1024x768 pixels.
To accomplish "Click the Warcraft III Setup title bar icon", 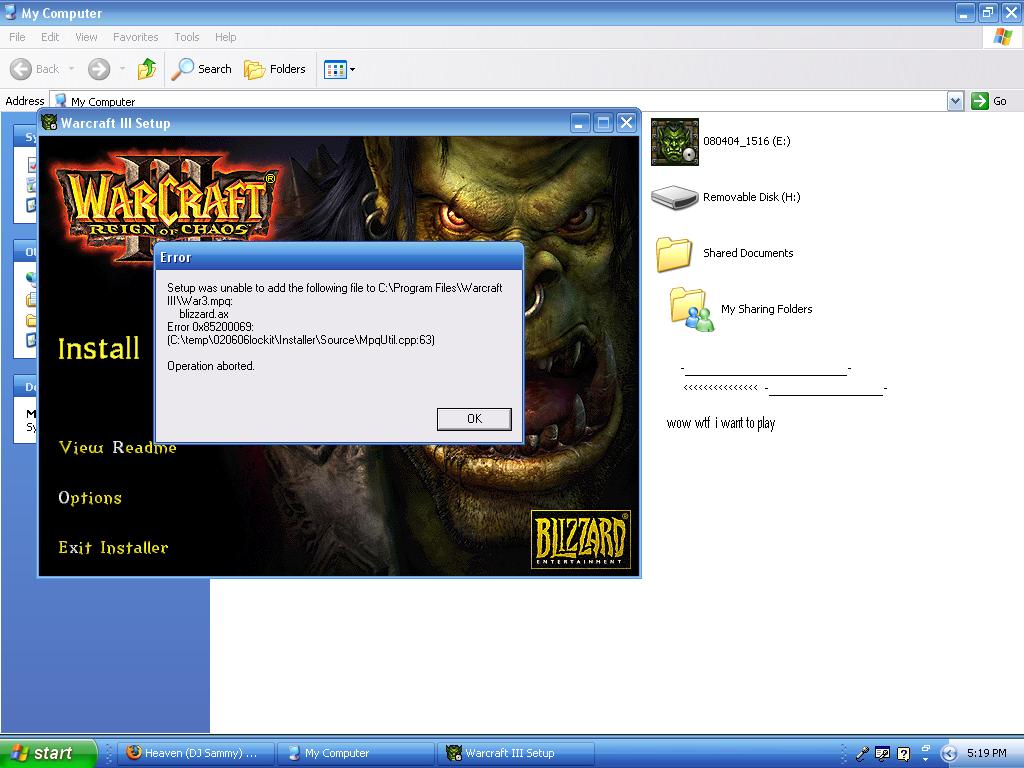I will 49,122.
